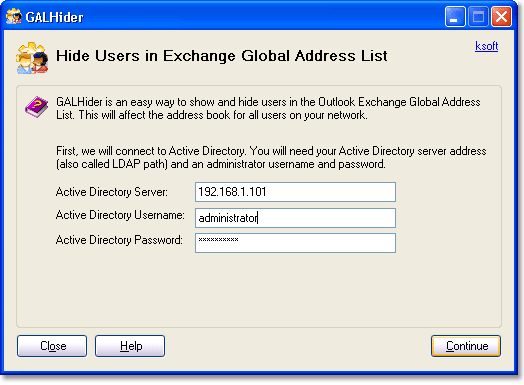Click the disabled maximize button in the title bar
This screenshot has width=524, height=385.
[478, 17]
